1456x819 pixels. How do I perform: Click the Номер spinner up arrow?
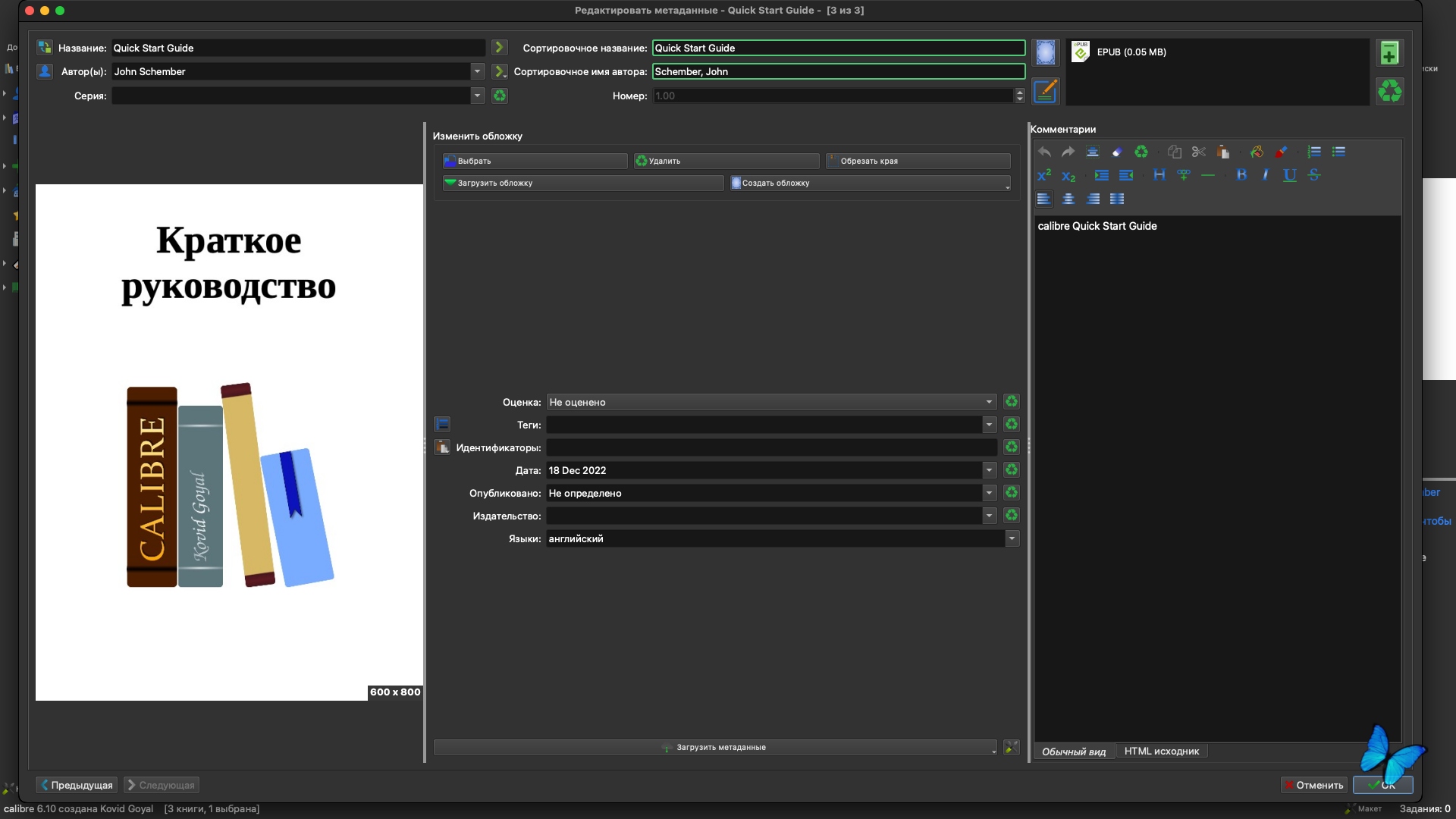[1020, 92]
